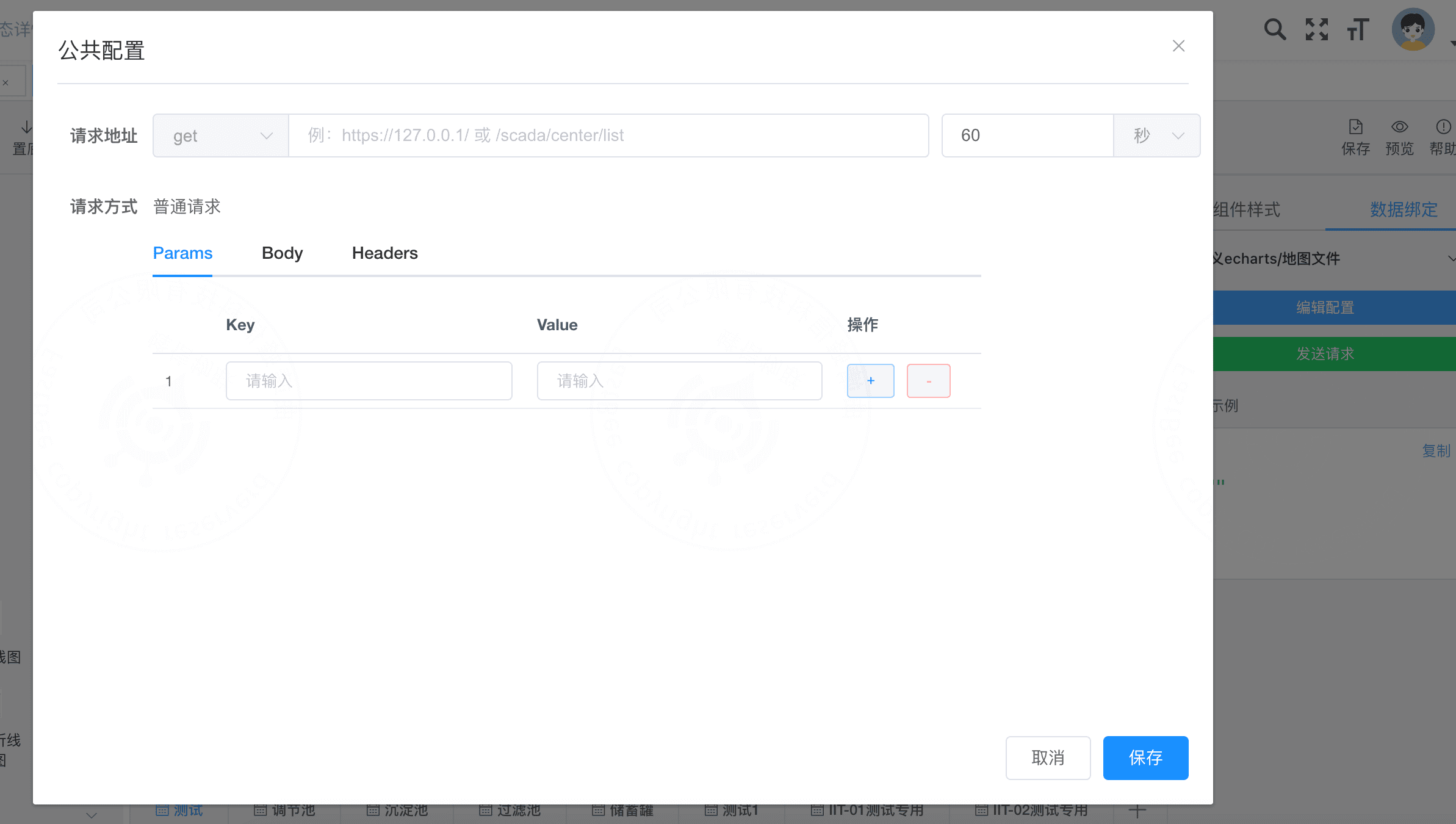
Task: Click the 复制 link
Action: [1436, 451]
